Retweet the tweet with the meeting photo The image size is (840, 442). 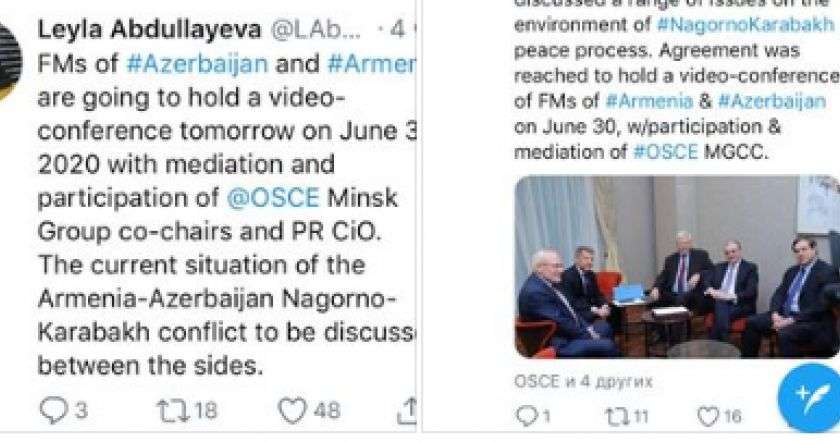point(626,416)
